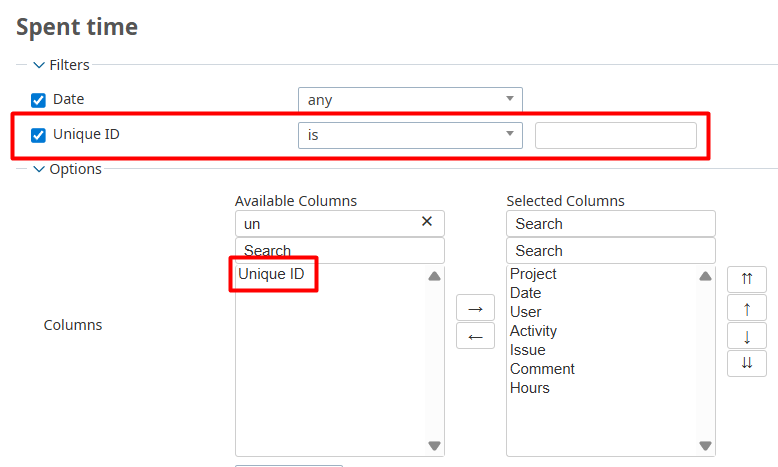Click the single down arrow move button
Image resolution: width=778 pixels, height=467 pixels.
746,335
